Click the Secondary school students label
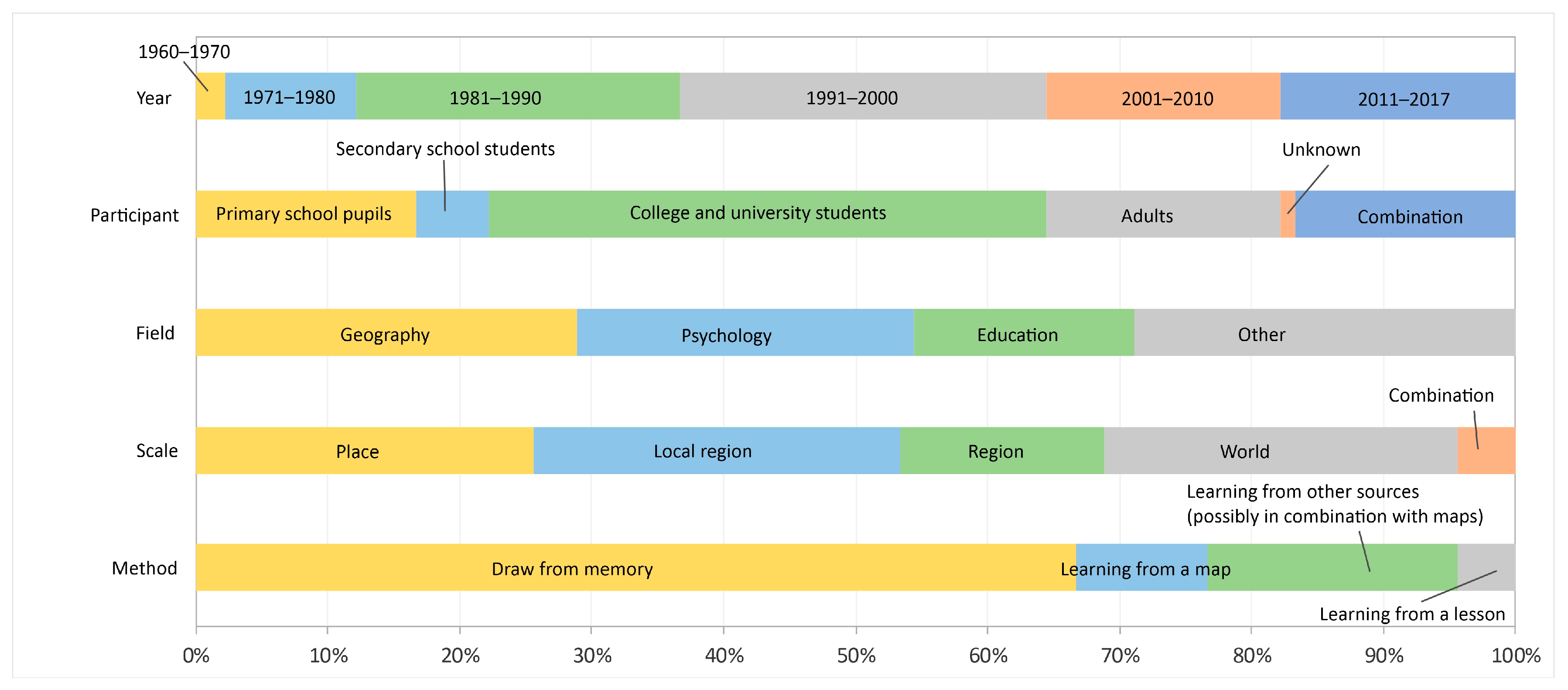The width and height of the screenshot is (1568, 690). point(445,149)
